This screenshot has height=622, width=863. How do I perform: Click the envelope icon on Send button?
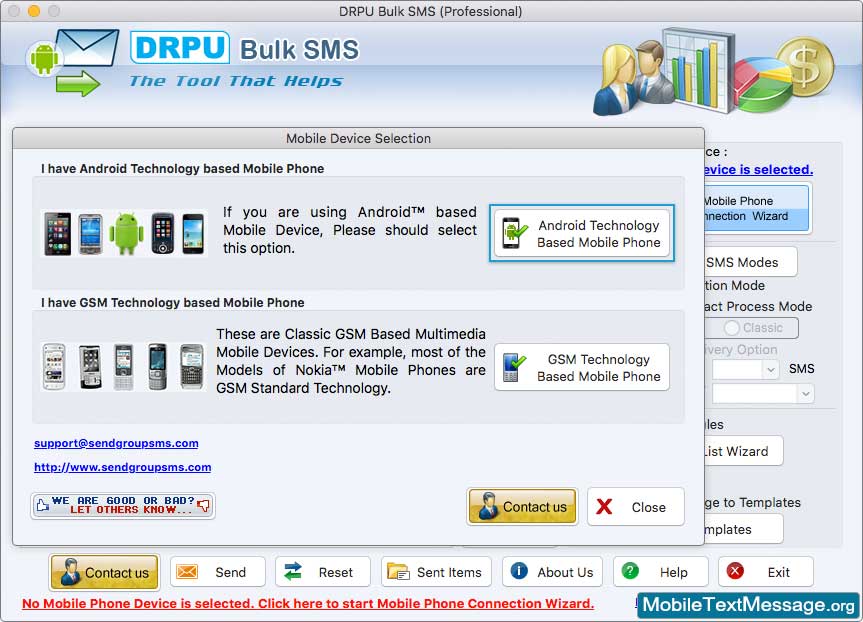(x=187, y=571)
